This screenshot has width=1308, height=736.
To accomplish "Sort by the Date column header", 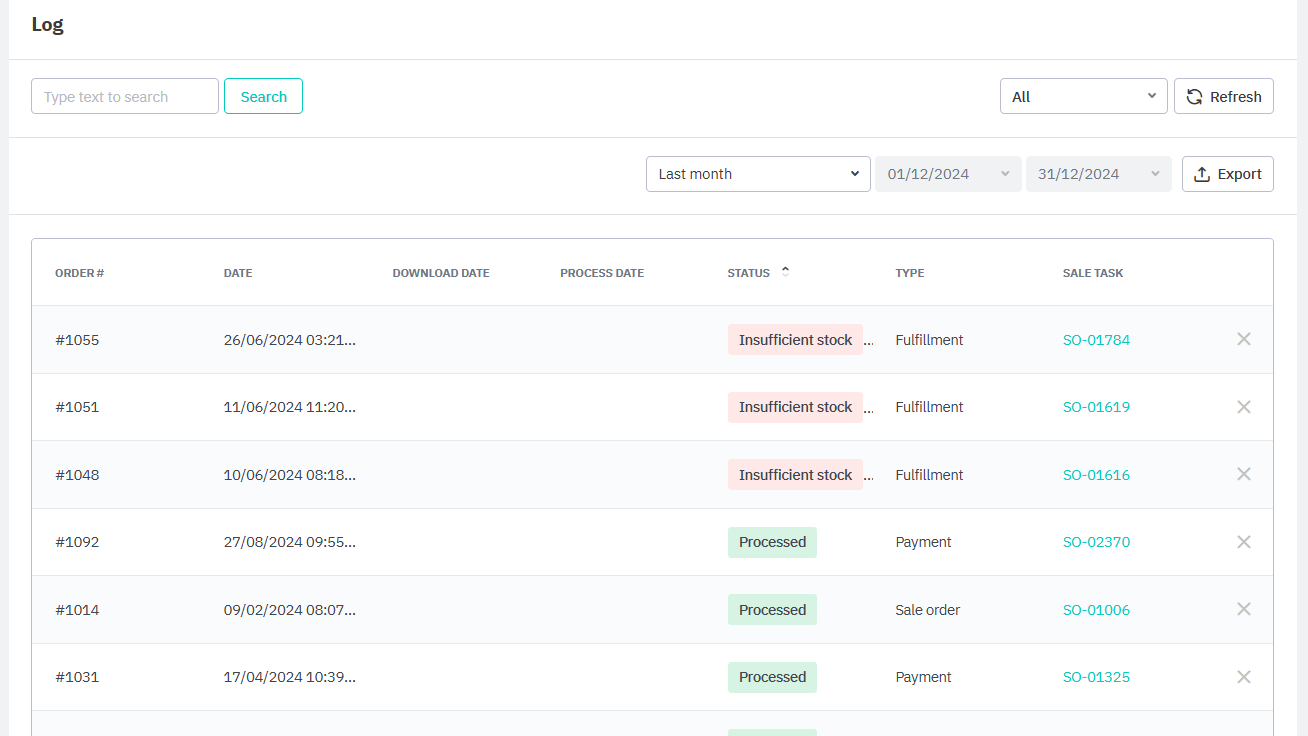I will point(238,273).
